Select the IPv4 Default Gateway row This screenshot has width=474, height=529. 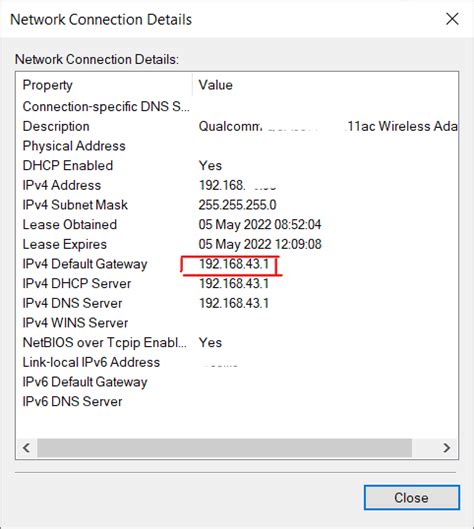237,264
